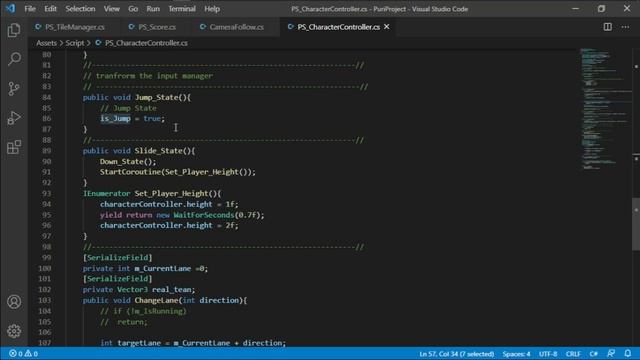Click line number 93 in the gutter
Viewport: 640px width, 360px height.
tap(47, 193)
